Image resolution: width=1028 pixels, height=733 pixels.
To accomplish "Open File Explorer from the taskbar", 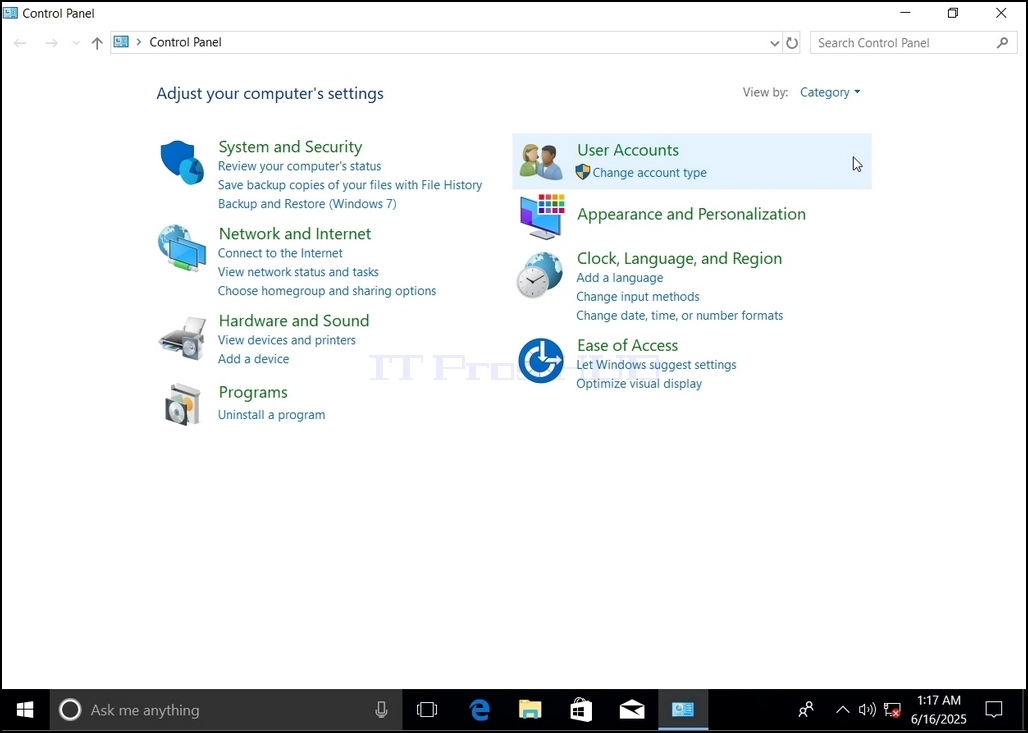I will coord(530,709).
